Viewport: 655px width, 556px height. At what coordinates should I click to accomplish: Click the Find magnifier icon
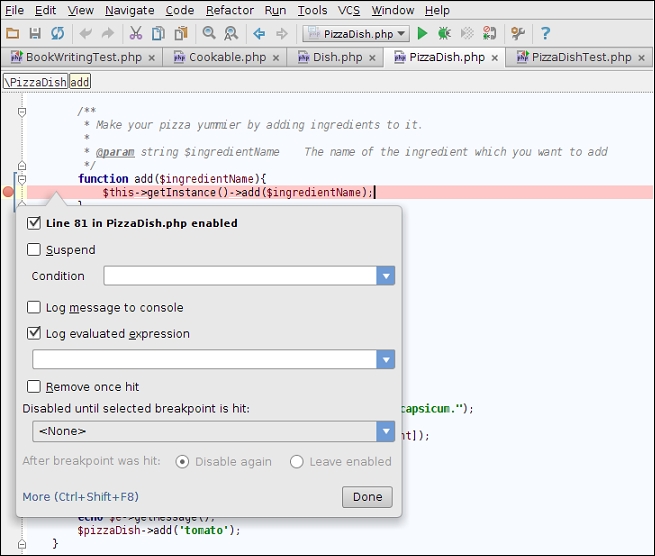pyautogui.click(x=209, y=33)
